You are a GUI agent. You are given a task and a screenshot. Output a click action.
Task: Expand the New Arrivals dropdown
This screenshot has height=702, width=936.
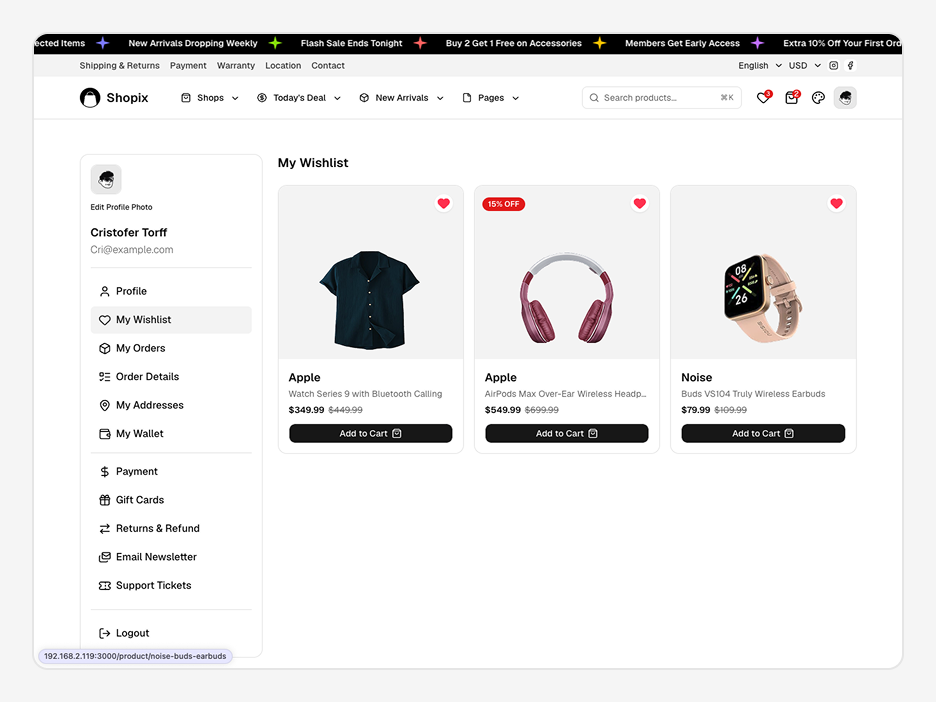(401, 98)
